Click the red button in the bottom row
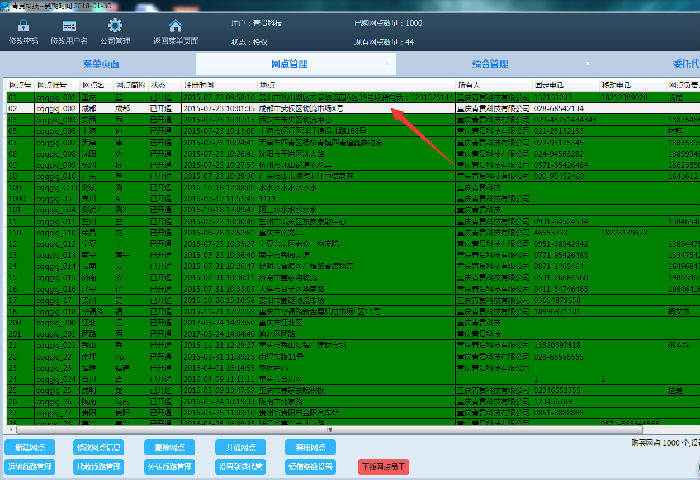The height and width of the screenshot is (480, 700). [x=384, y=466]
